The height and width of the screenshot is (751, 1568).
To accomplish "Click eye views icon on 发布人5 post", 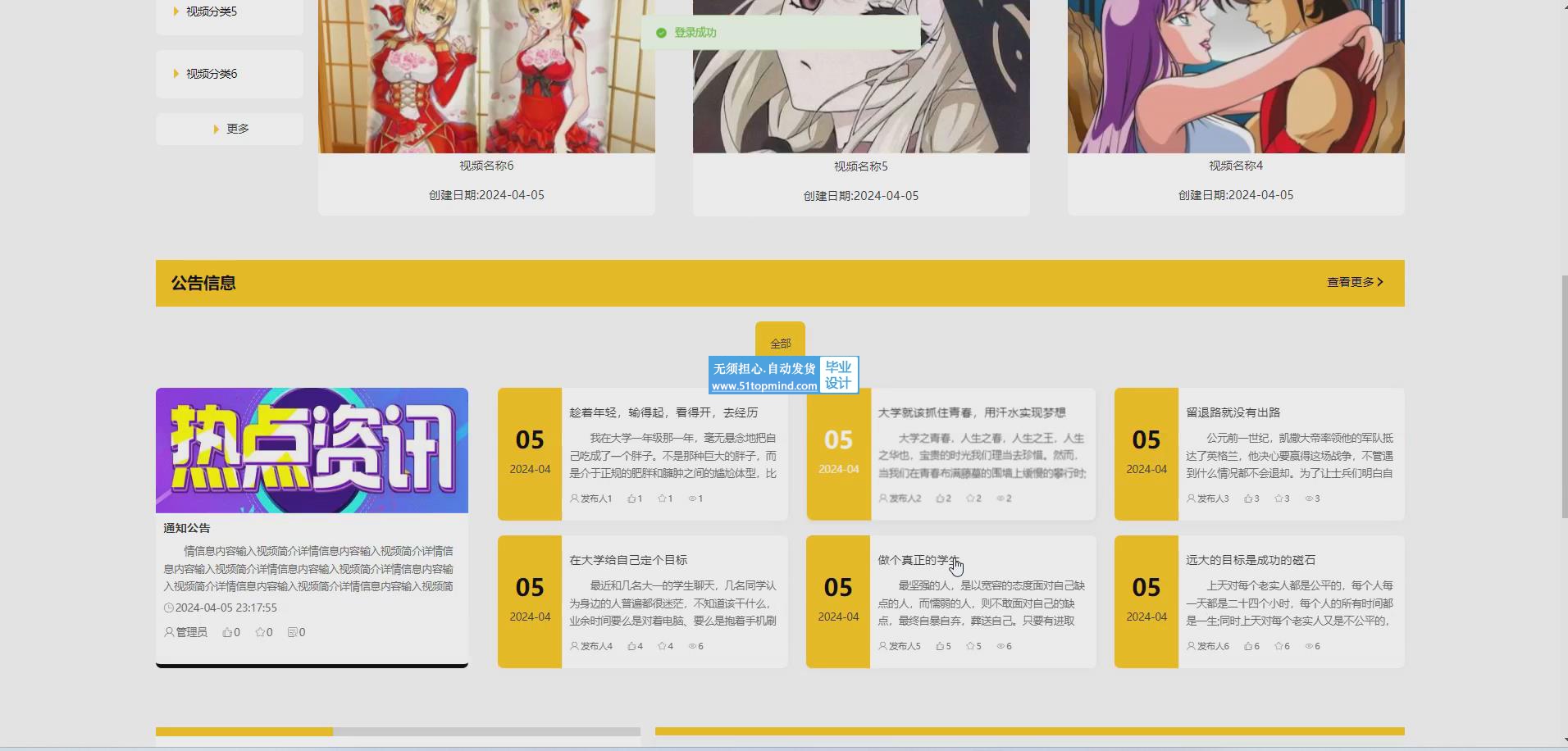I will tap(1001, 646).
